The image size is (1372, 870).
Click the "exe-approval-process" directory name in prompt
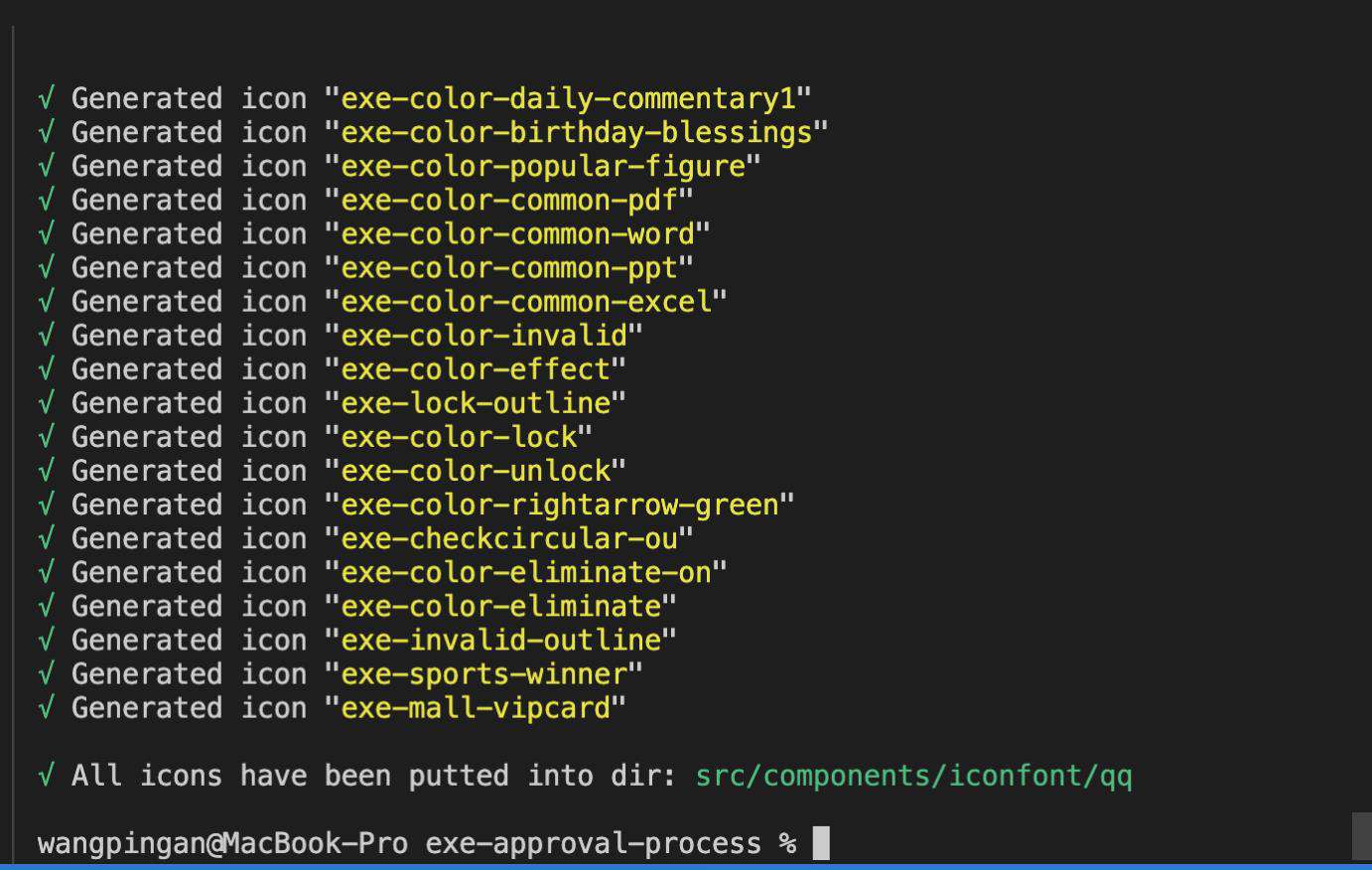coord(594,843)
